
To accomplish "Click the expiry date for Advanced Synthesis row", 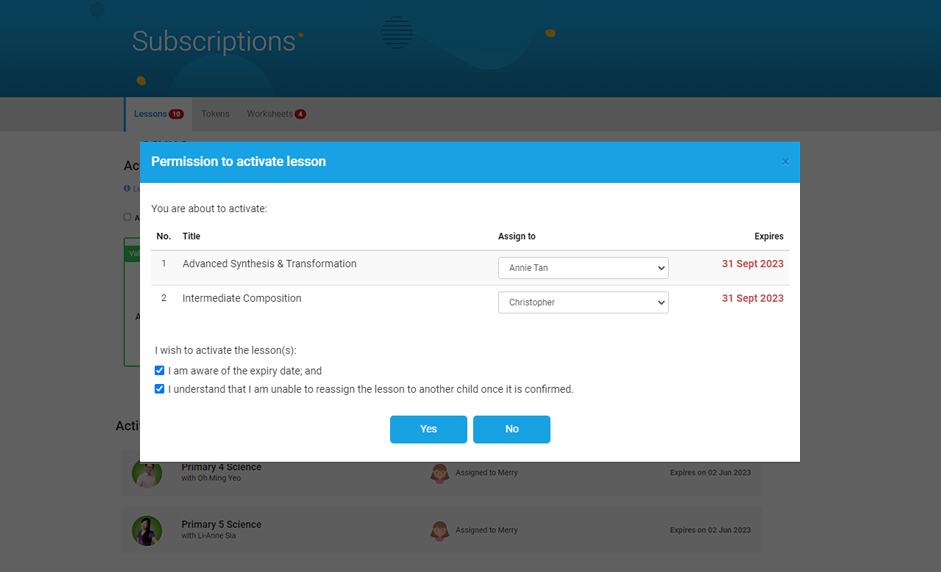I will pyautogui.click(x=753, y=263).
